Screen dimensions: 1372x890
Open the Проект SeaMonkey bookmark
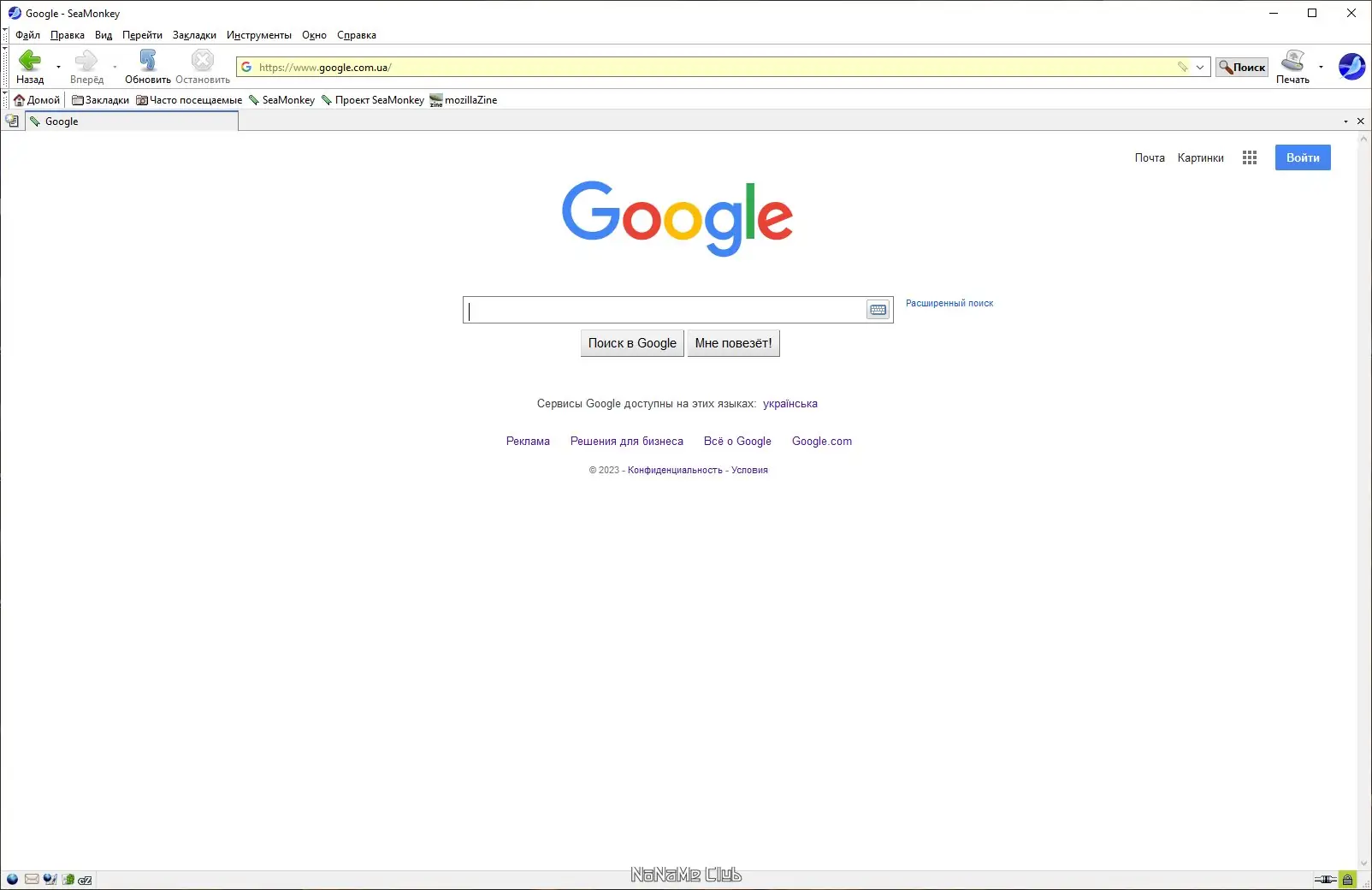pos(372,100)
